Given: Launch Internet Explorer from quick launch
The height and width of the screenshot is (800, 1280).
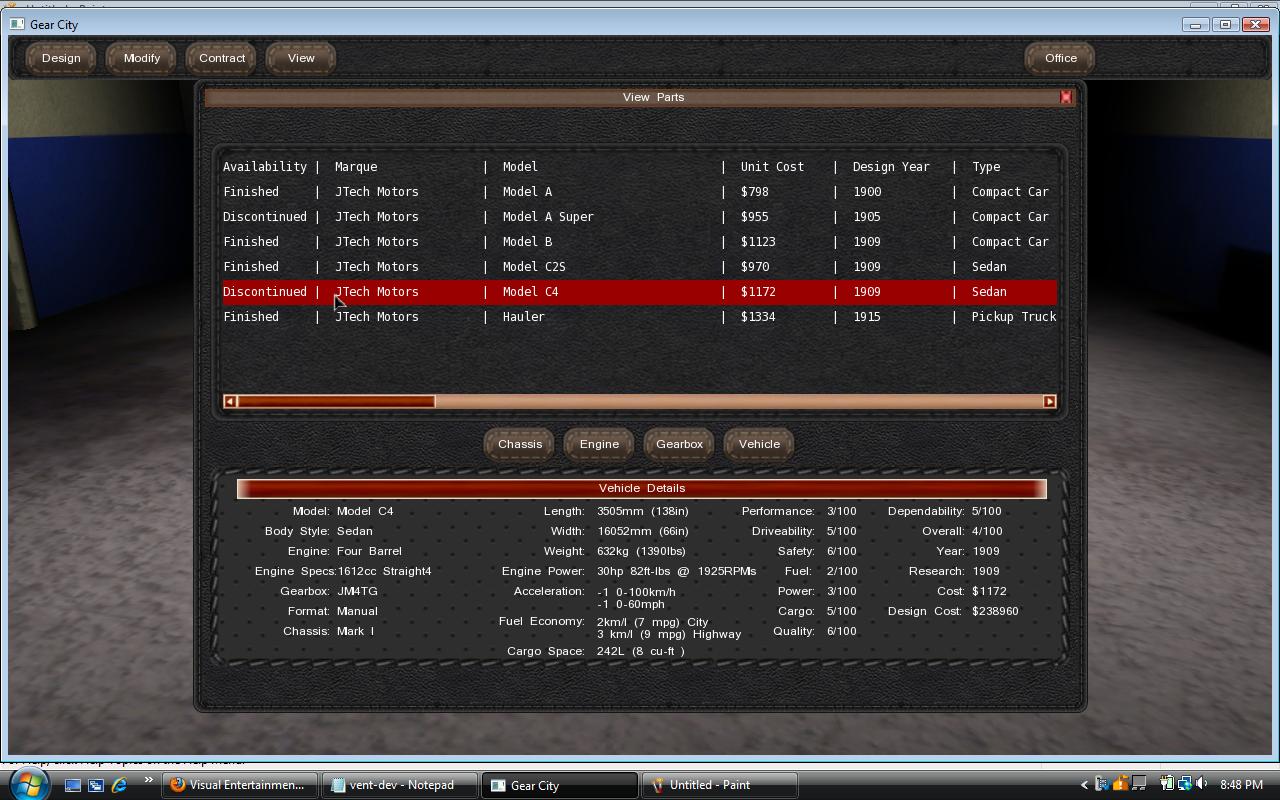Looking at the screenshot, I should point(119,785).
